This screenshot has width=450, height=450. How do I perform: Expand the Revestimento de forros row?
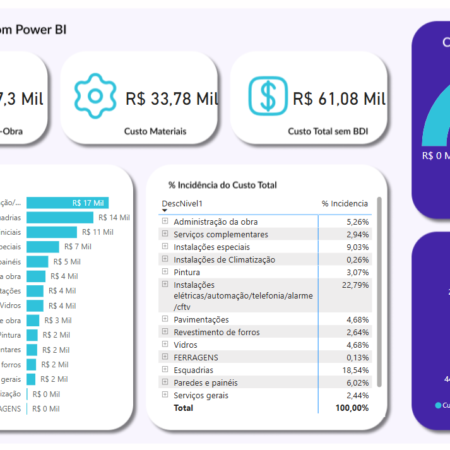point(165,332)
